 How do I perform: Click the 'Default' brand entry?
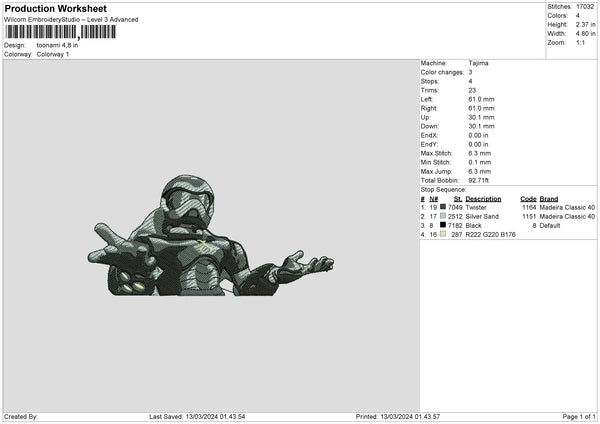tap(550, 226)
